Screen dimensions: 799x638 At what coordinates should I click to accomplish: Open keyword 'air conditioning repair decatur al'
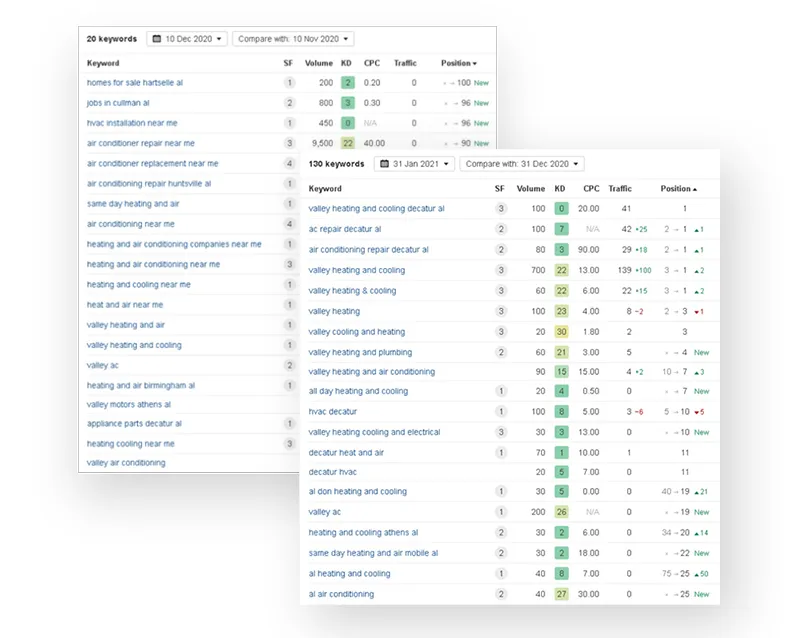point(368,250)
